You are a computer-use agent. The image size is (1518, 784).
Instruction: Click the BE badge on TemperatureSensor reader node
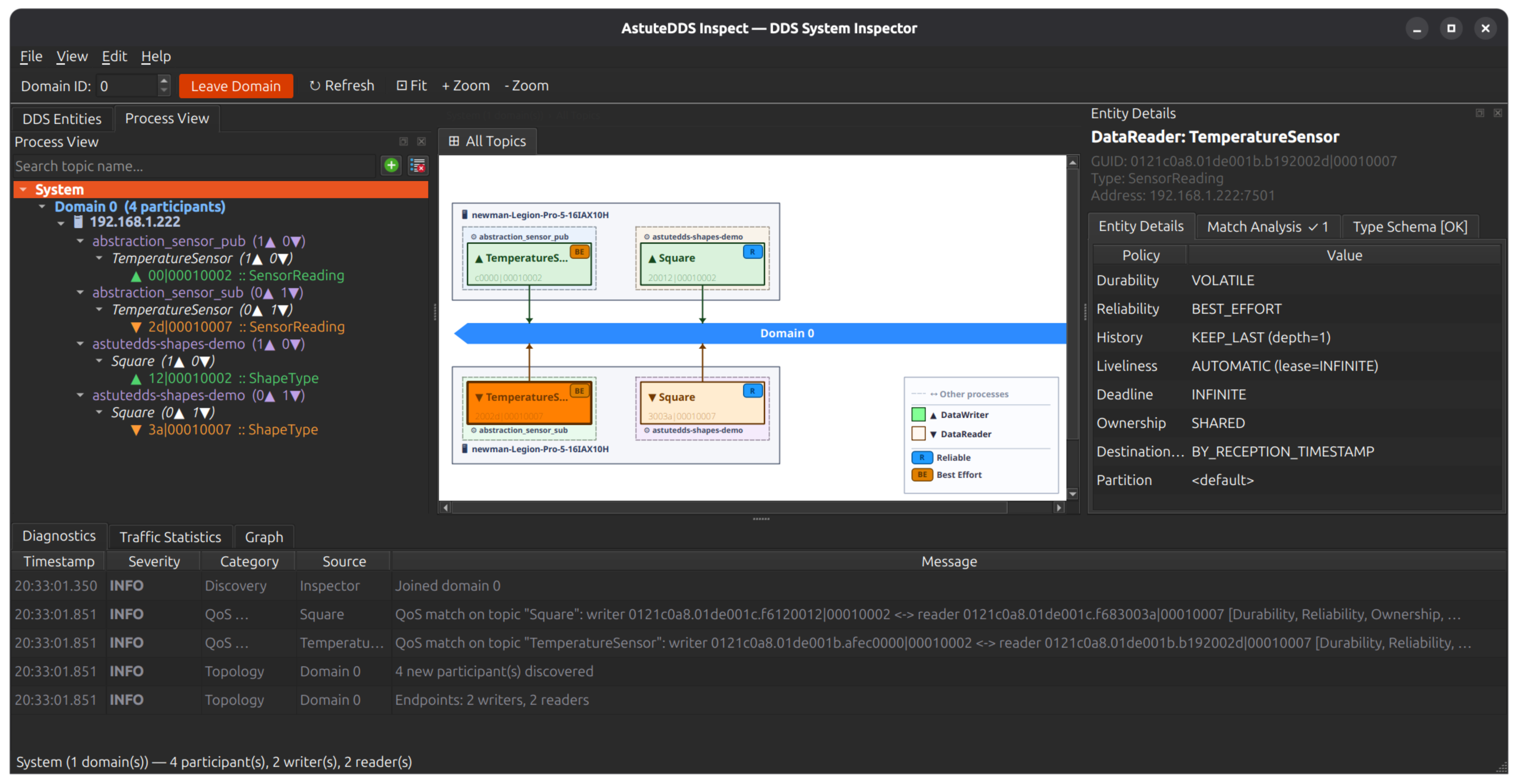coord(579,391)
